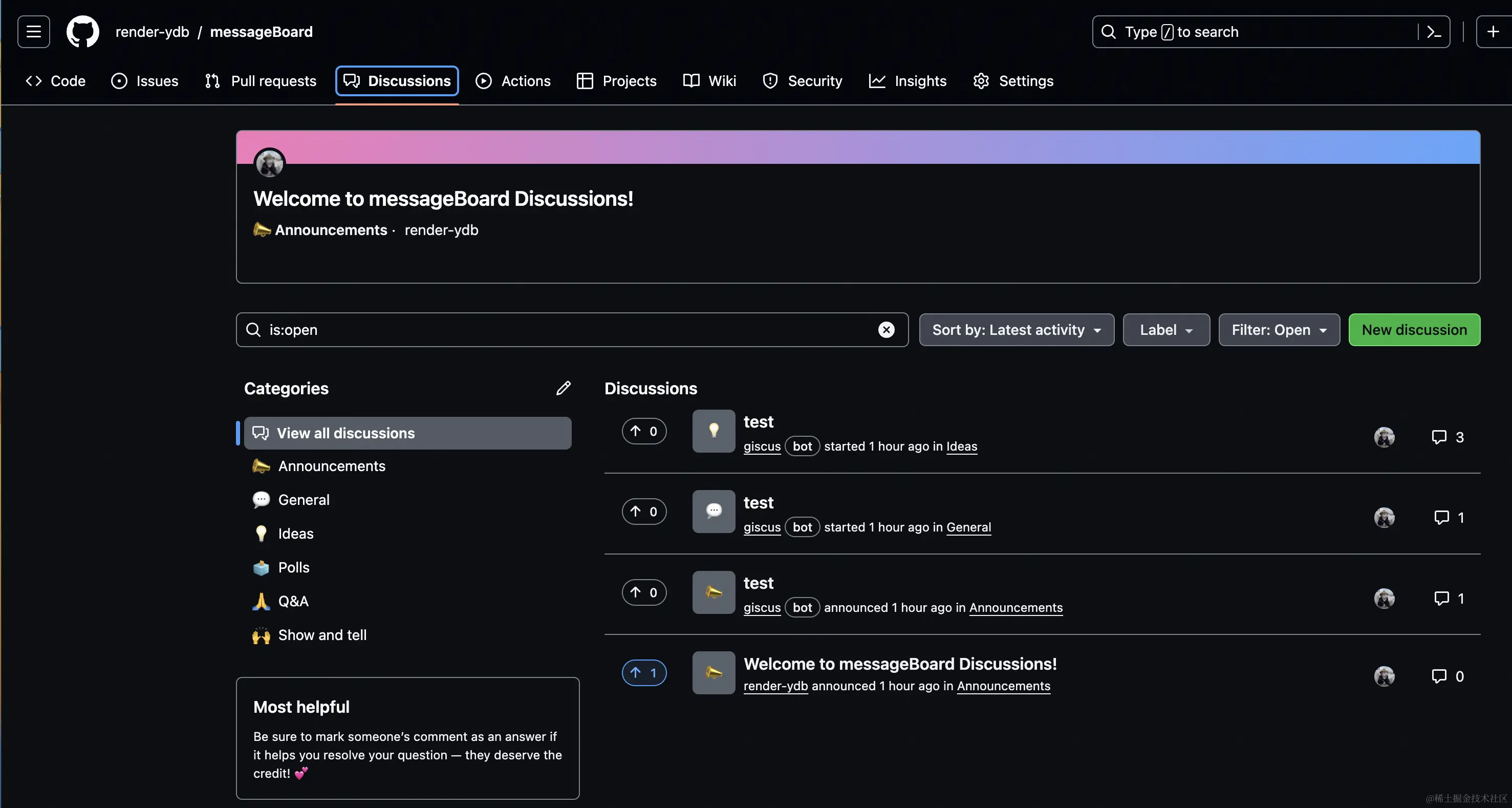Switch to the Pull requests tab

point(261,81)
